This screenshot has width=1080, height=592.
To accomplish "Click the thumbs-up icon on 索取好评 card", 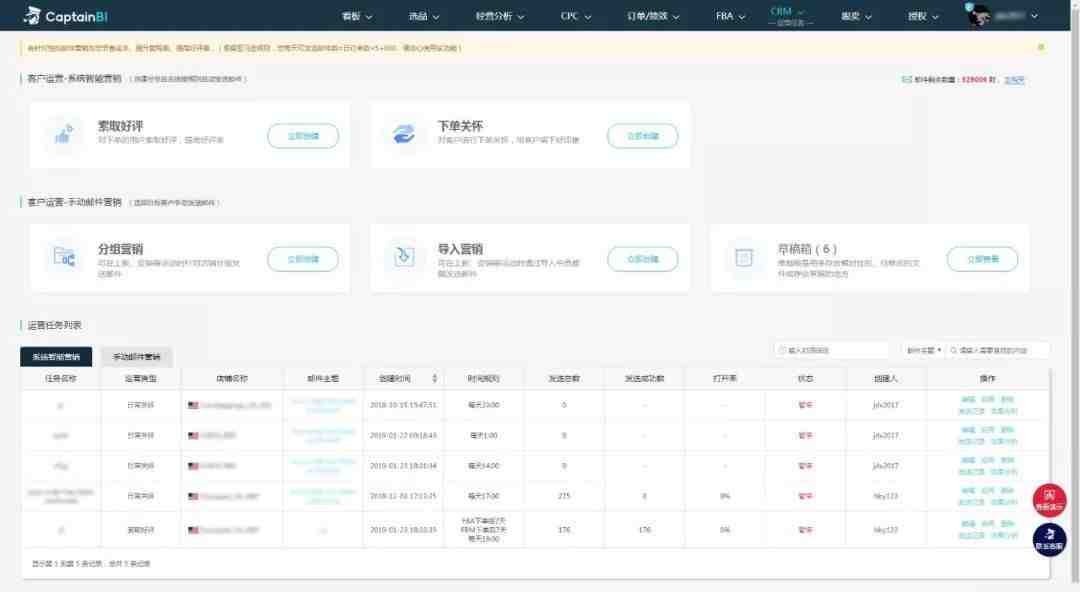I will coord(63,134).
